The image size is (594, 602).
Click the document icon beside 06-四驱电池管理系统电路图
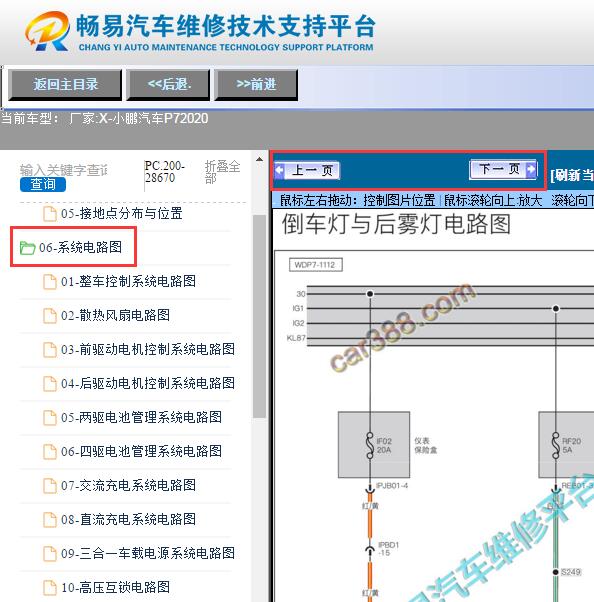coord(50,452)
